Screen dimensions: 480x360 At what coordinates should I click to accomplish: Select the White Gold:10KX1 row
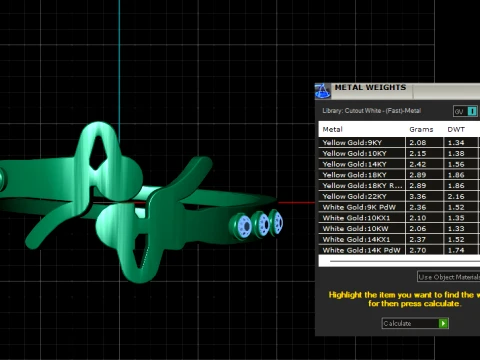click(x=399, y=218)
